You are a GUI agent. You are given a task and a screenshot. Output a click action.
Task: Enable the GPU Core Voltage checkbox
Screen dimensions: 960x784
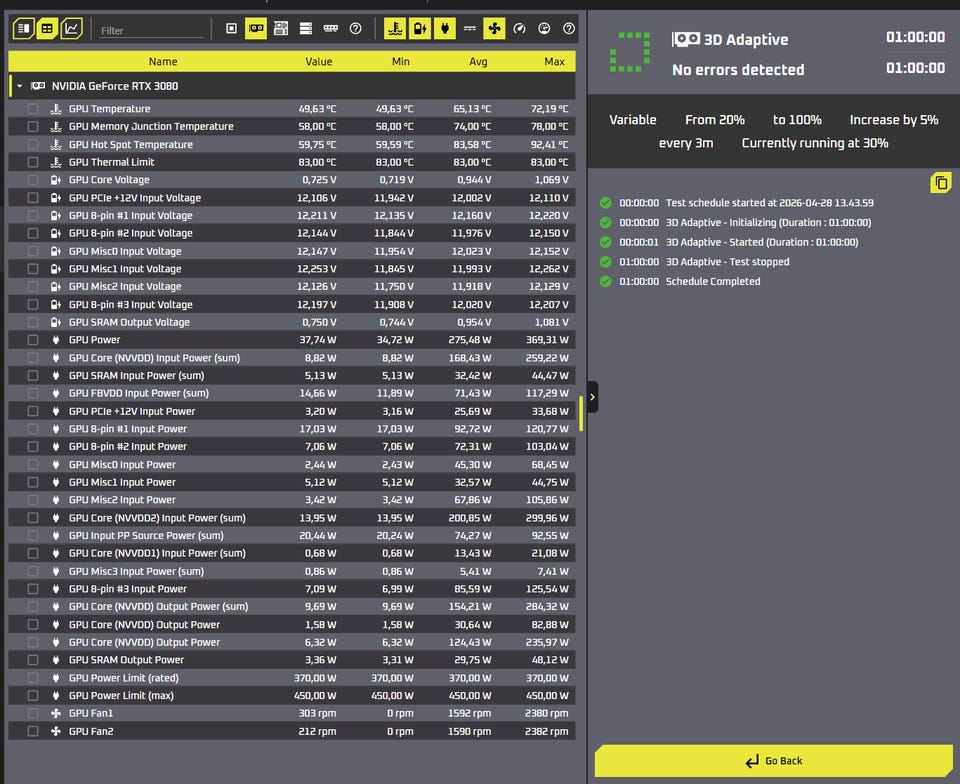point(33,180)
